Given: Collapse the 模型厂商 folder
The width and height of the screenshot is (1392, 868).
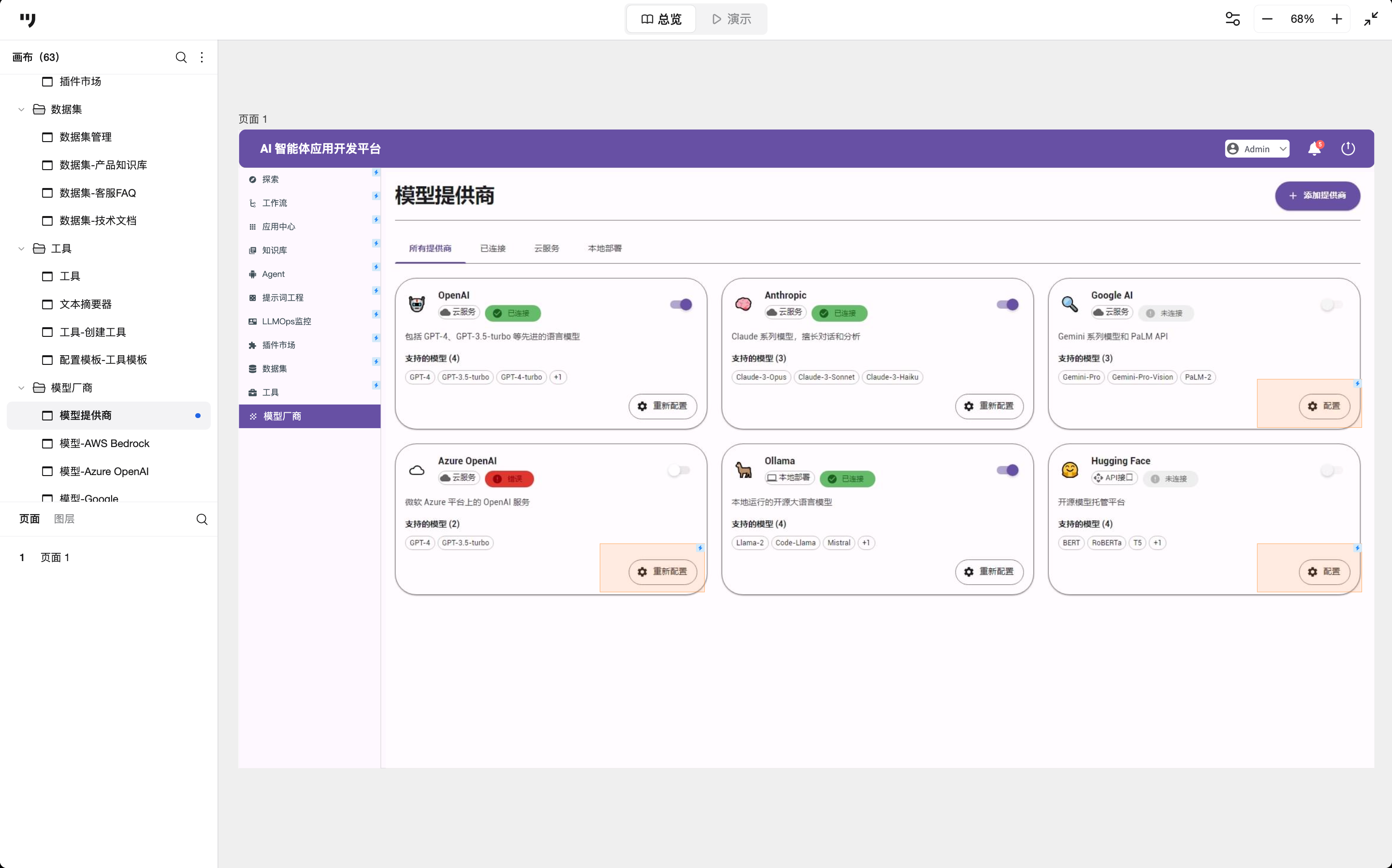Looking at the screenshot, I should coord(21,388).
